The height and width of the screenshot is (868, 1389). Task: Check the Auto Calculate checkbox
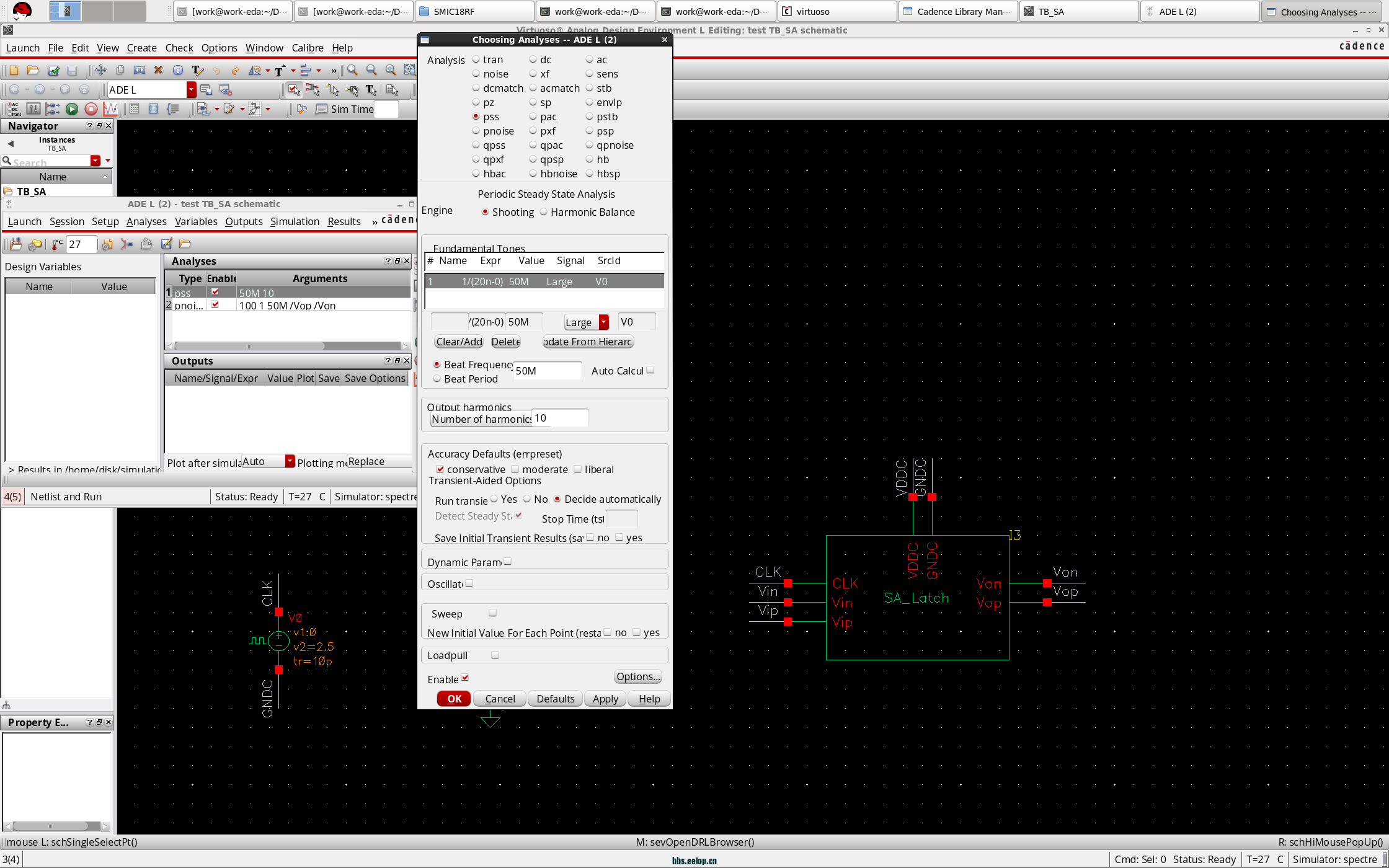650,370
